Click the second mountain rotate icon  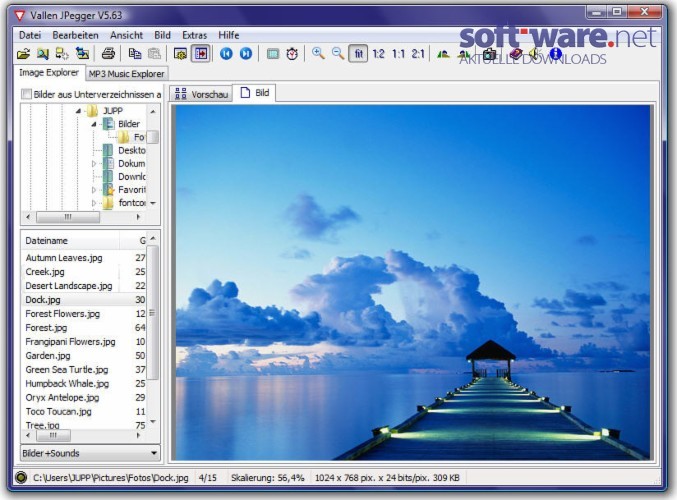[x=464, y=54]
